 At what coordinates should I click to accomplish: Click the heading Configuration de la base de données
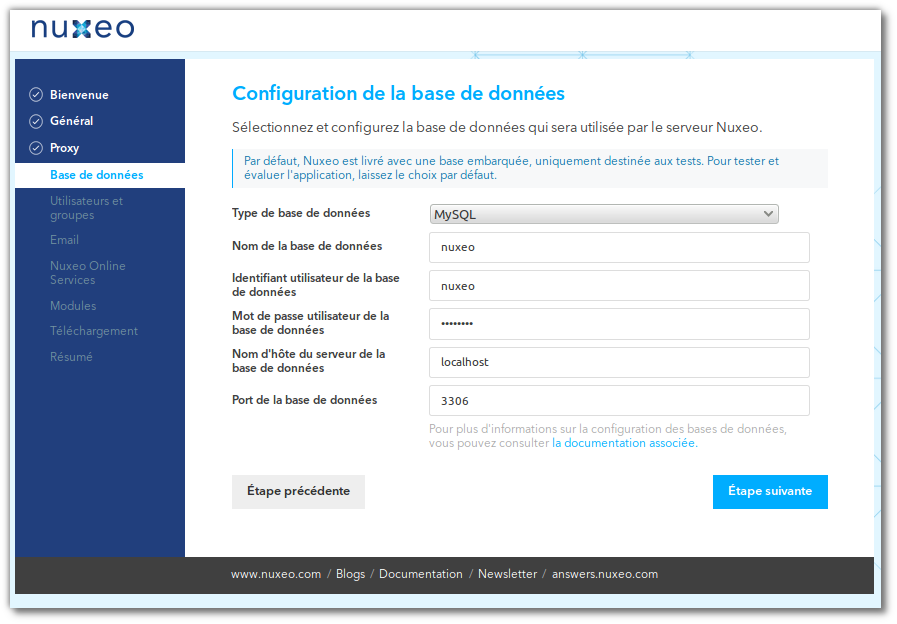pos(398,93)
